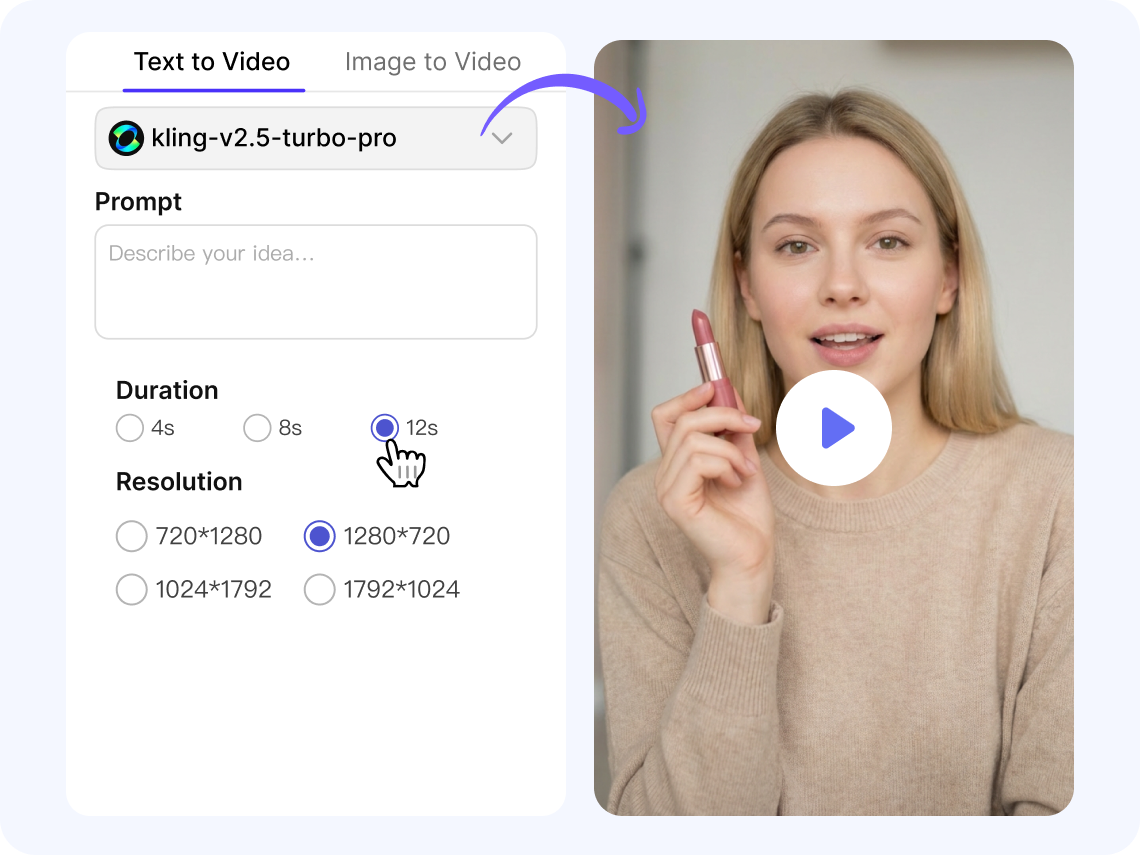Open the kling-v2.5-turbo-pro model selector
Viewport: 1140px width, 855px height.
(x=315, y=138)
